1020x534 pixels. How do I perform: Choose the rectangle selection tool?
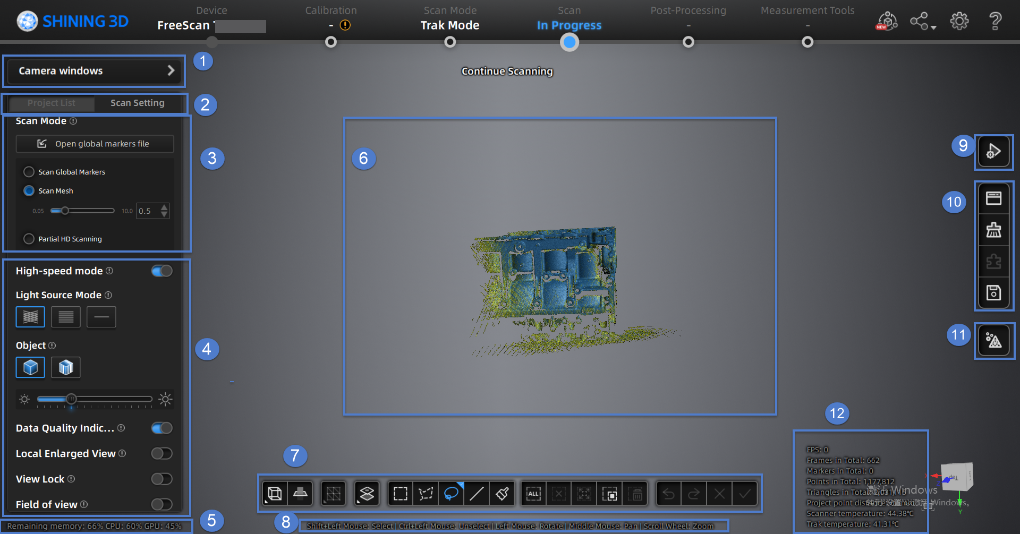[x=400, y=494]
